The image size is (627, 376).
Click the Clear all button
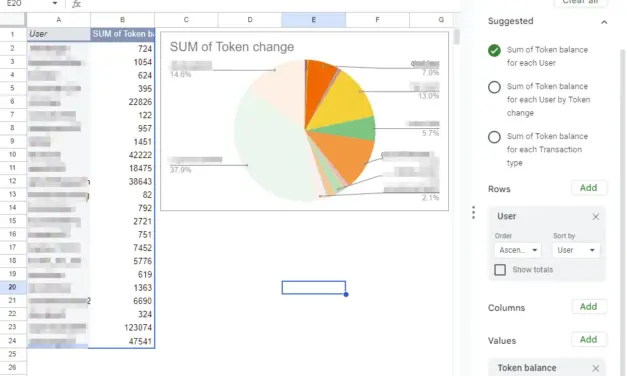[x=580, y=2]
